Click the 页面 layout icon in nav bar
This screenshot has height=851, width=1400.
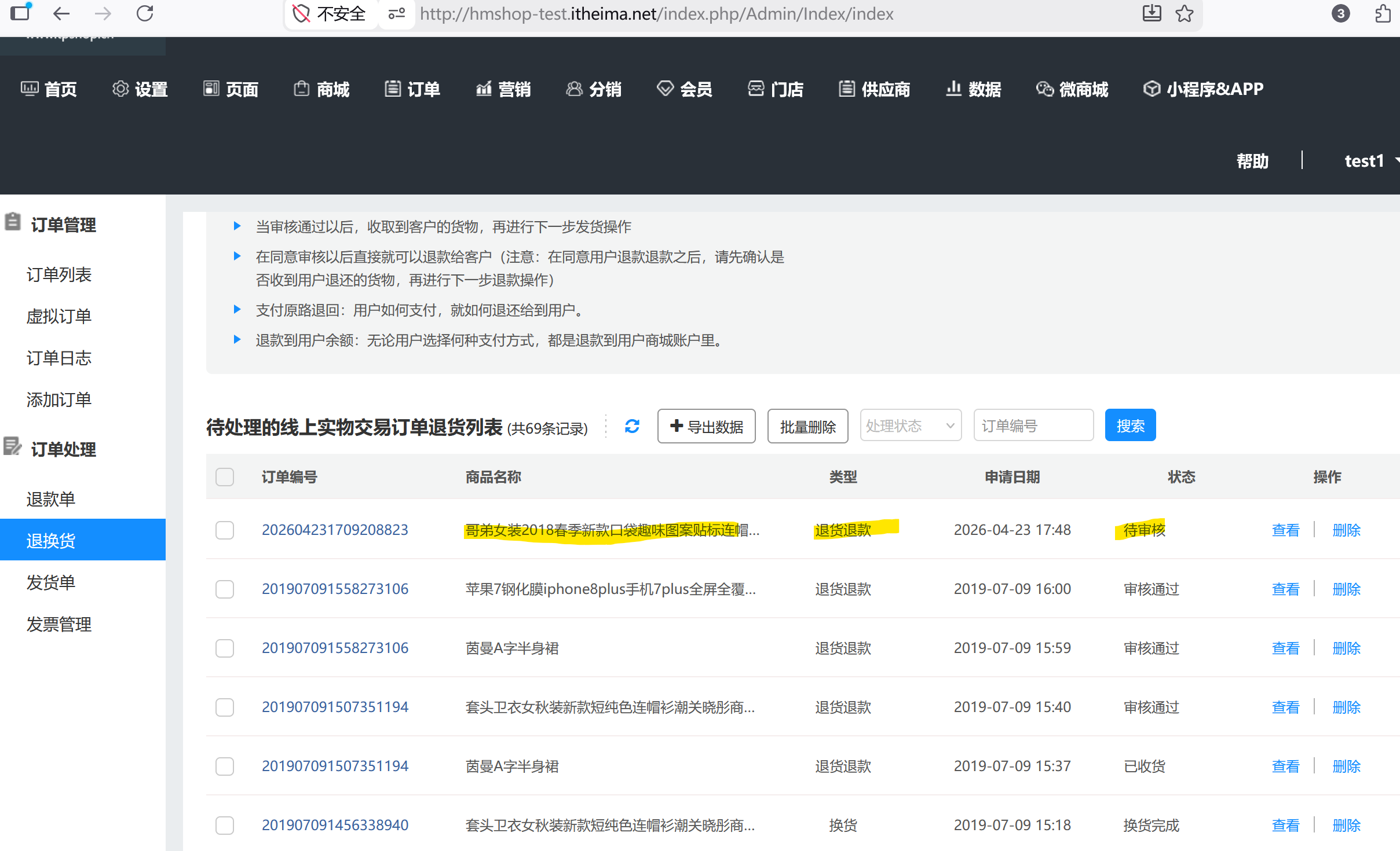(x=211, y=89)
